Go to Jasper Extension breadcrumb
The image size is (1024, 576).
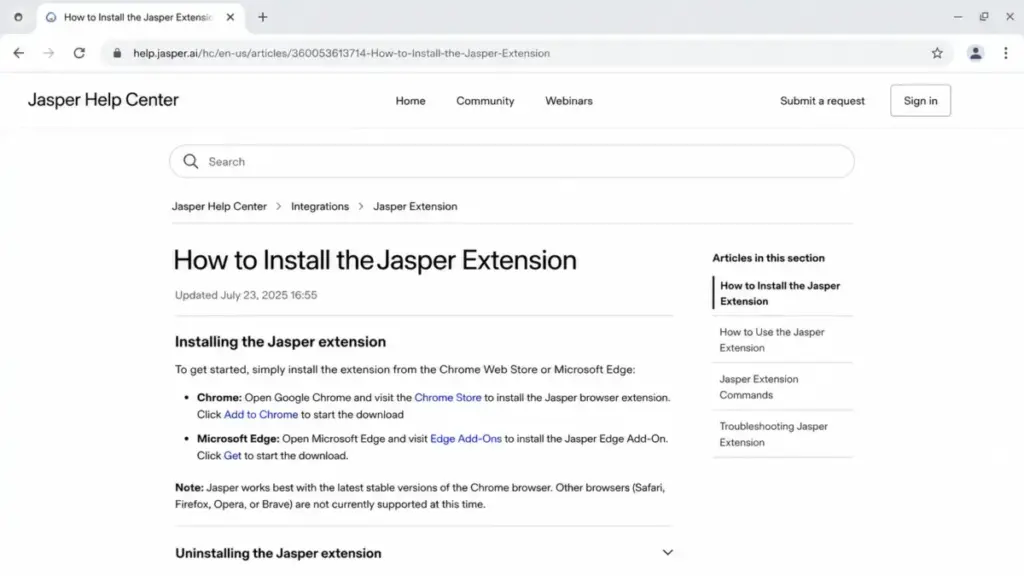pos(415,206)
